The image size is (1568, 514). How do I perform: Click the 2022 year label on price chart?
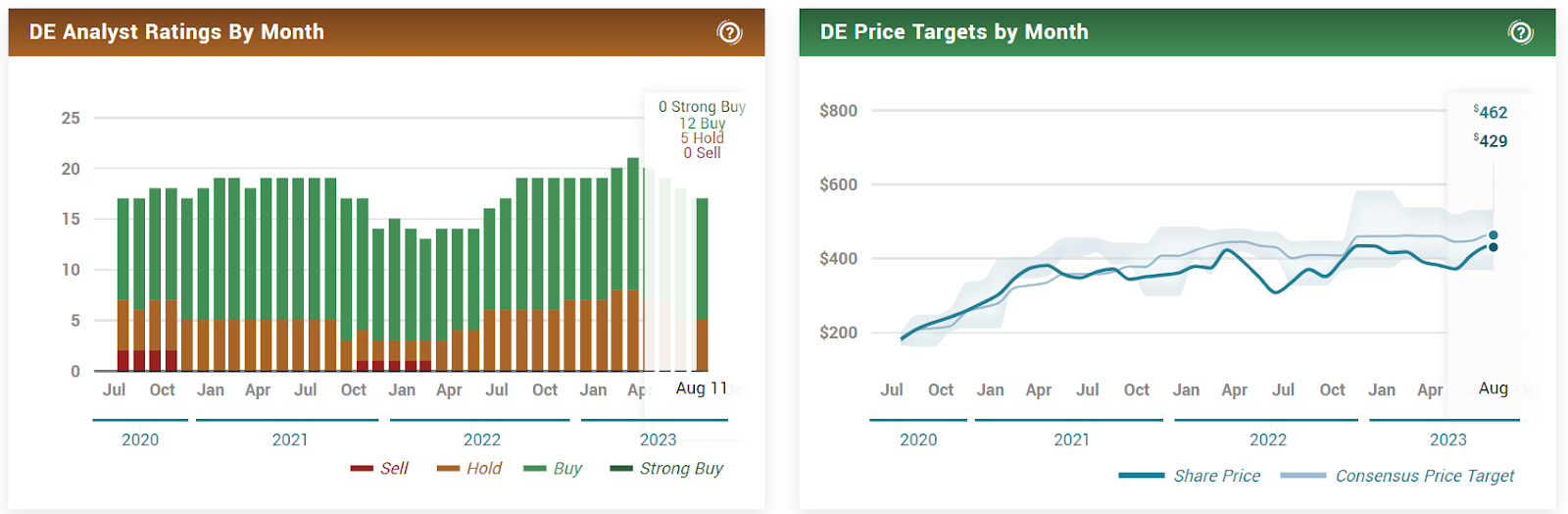(x=1268, y=439)
